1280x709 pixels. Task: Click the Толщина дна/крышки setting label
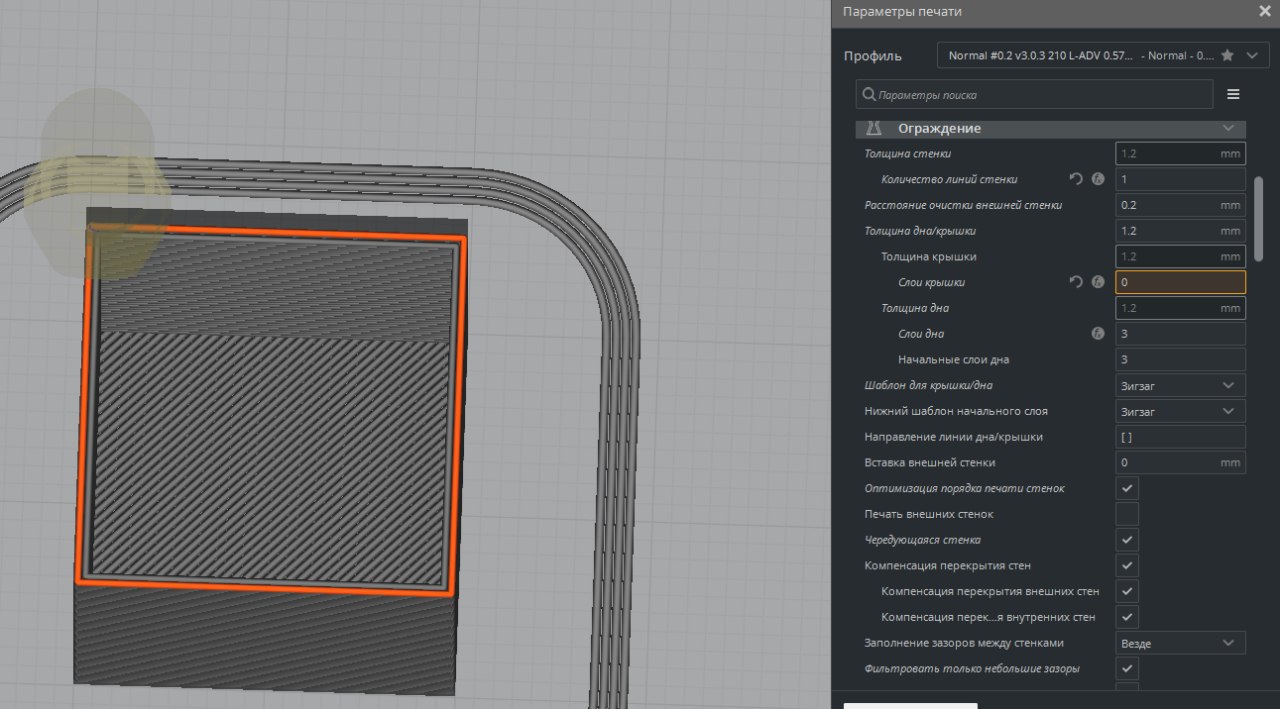[920, 231]
